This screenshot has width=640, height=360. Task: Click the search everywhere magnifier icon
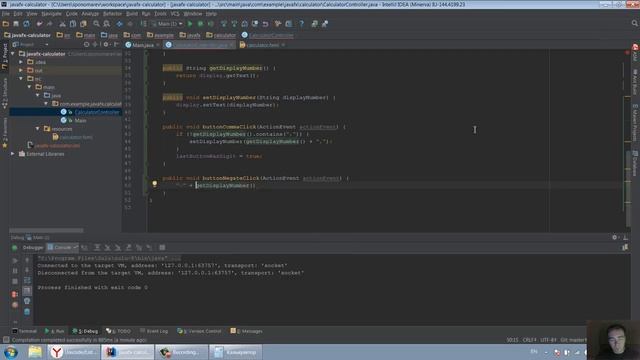tap(635, 24)
